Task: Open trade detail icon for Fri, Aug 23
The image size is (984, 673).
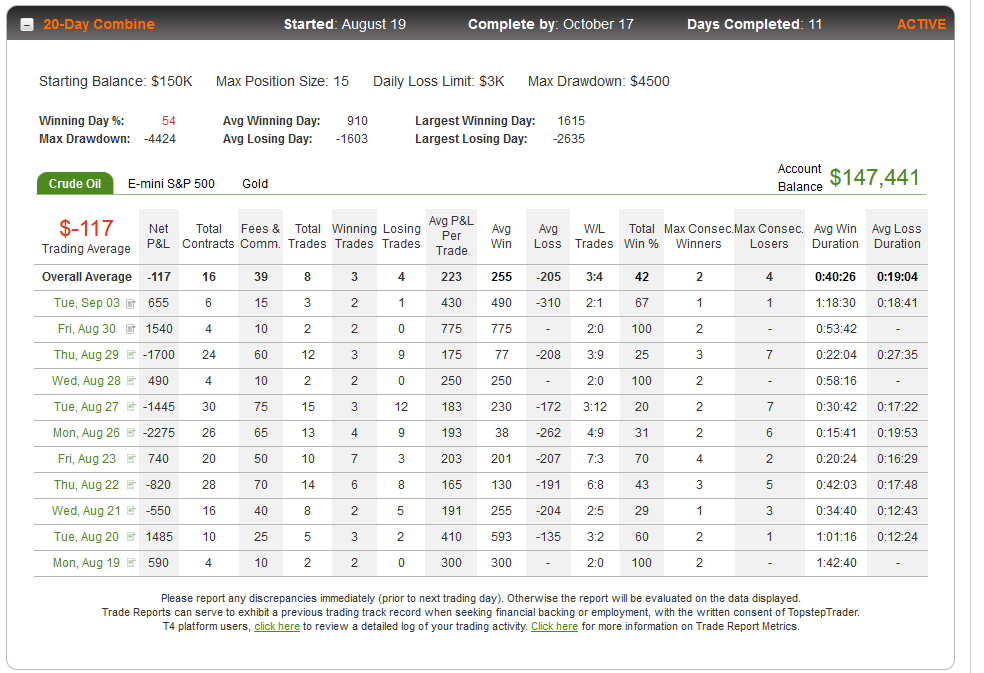Action: 131,459
